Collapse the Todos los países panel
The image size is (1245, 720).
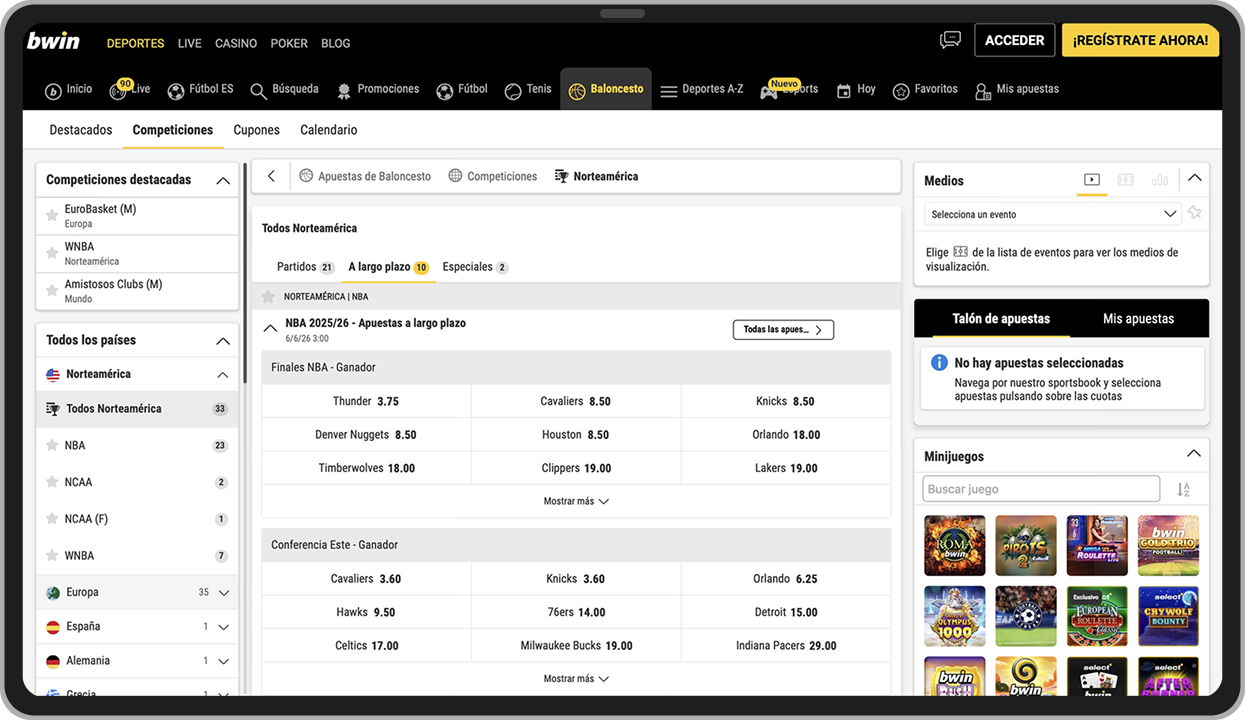coord(223,341)
